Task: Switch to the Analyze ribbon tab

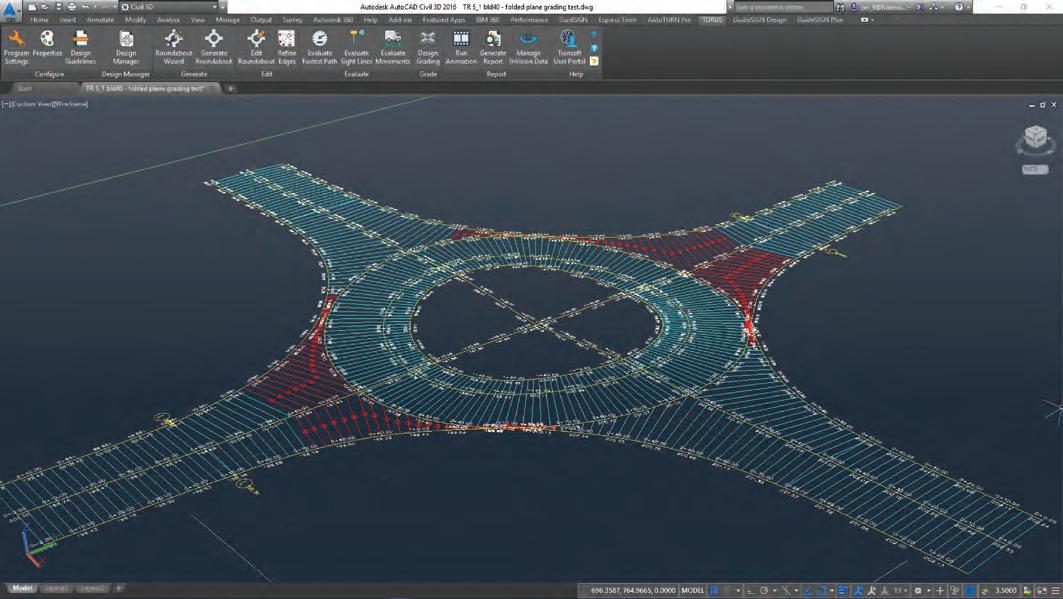Action: [168, 20]
